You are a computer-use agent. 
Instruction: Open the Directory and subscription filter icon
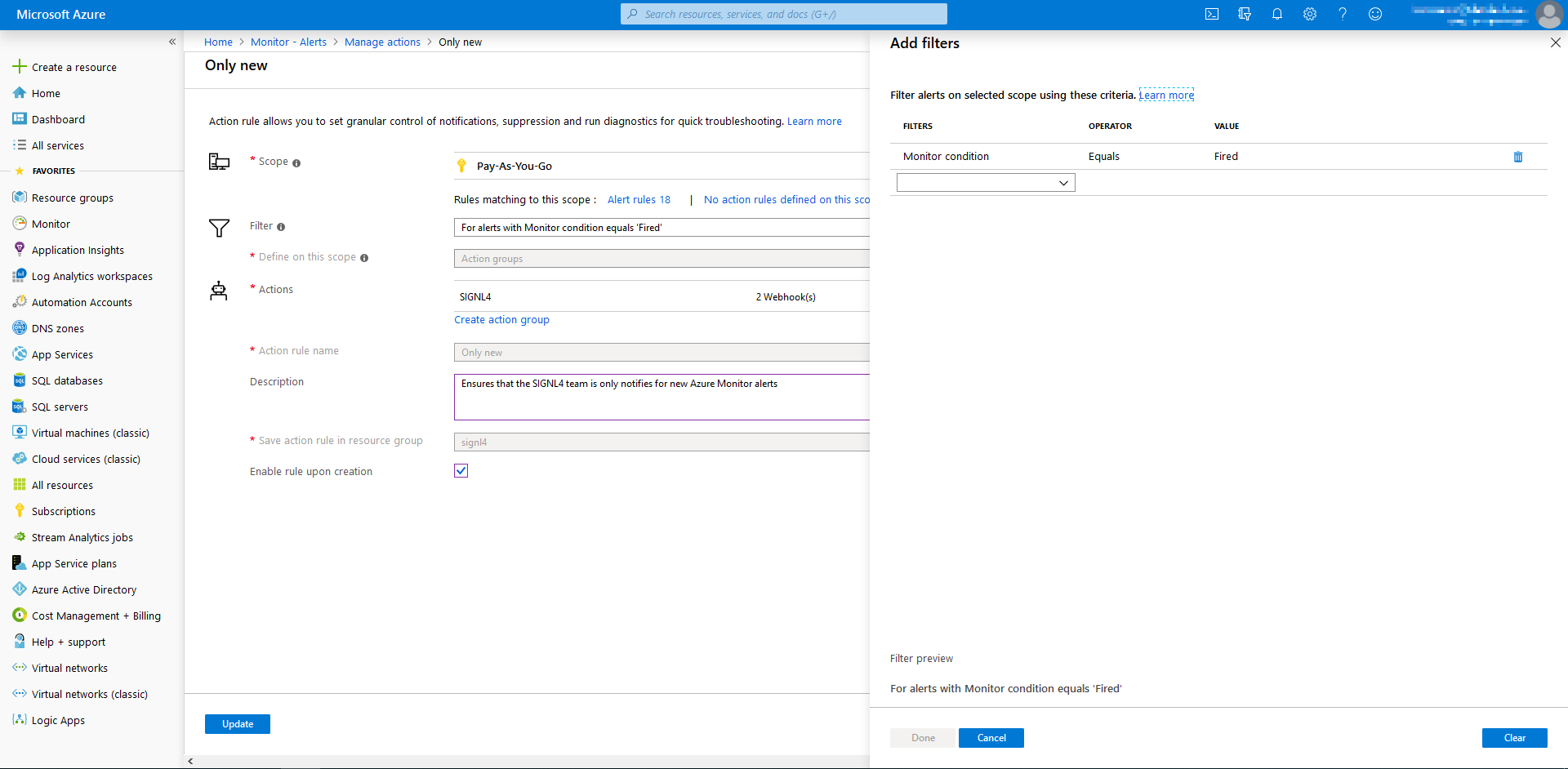(x=1245, y=14)
